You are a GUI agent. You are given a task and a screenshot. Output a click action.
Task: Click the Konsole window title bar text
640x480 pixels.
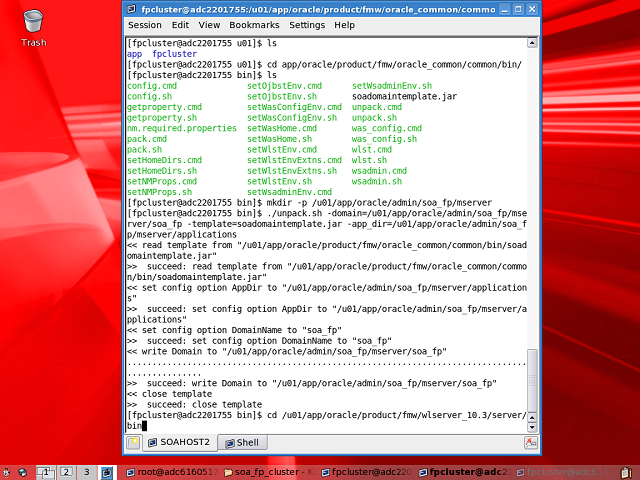[318, 9]
